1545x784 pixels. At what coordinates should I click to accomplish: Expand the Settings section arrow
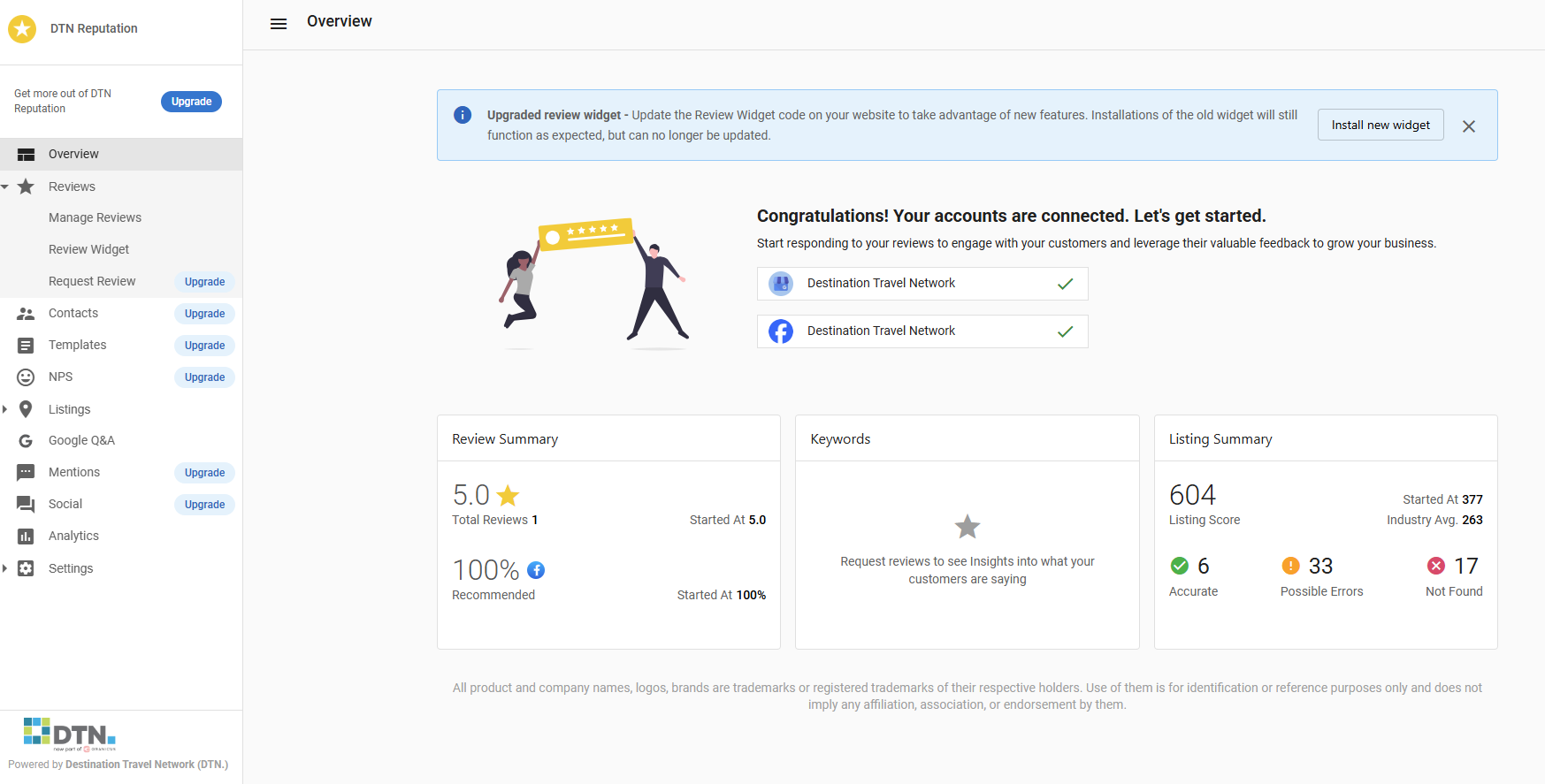(5, 568)
